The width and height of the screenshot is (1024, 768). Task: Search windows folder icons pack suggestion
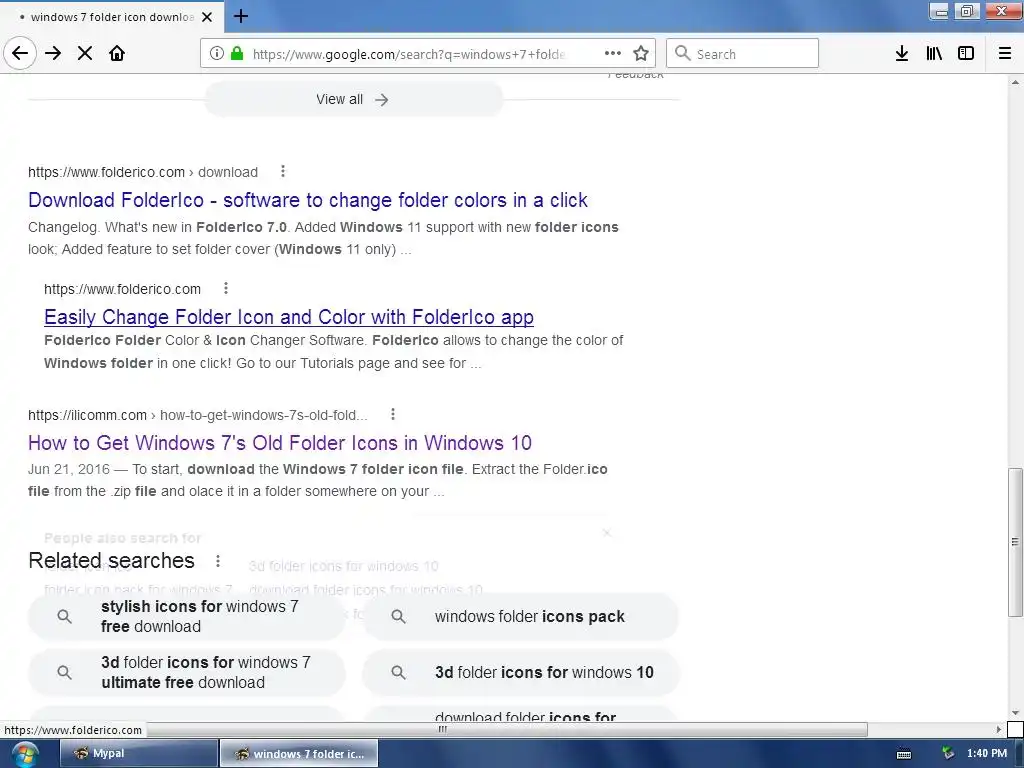[x=520, y=616]
